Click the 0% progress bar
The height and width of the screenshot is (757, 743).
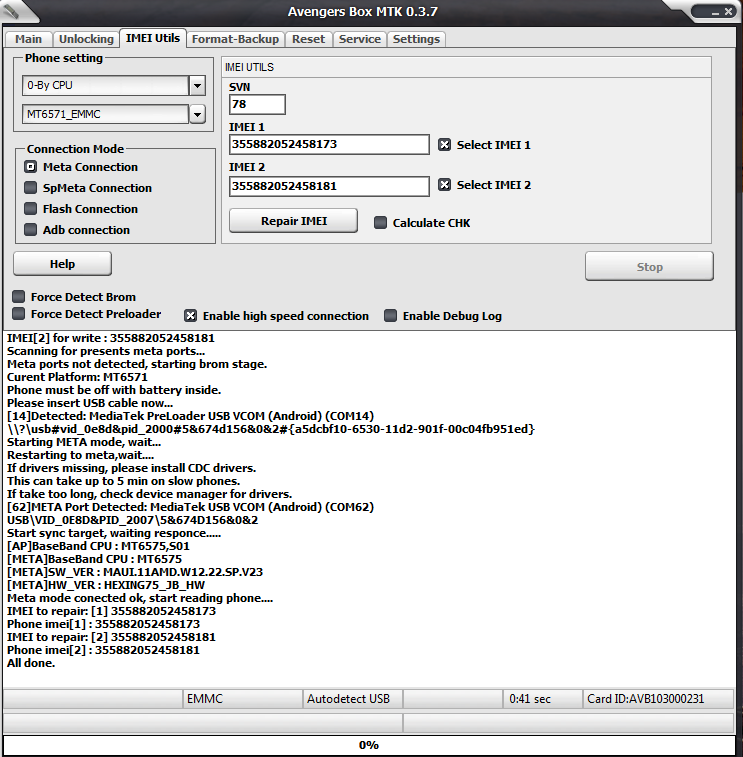(x=369, y=745)
